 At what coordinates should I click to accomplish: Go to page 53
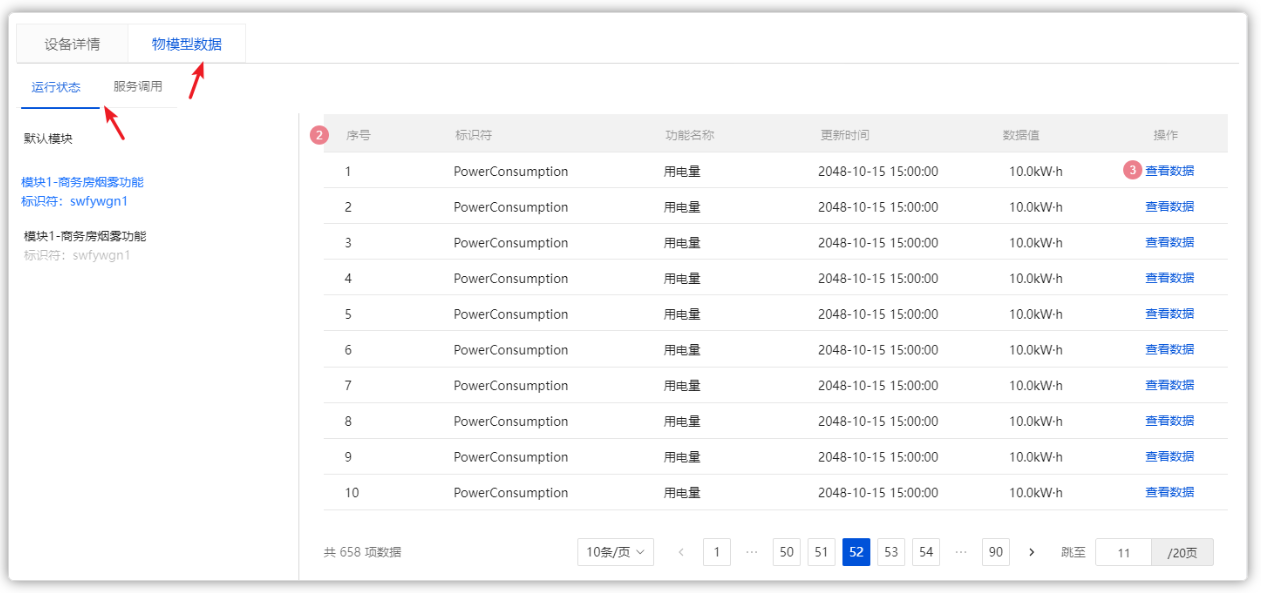click(891, 552)
